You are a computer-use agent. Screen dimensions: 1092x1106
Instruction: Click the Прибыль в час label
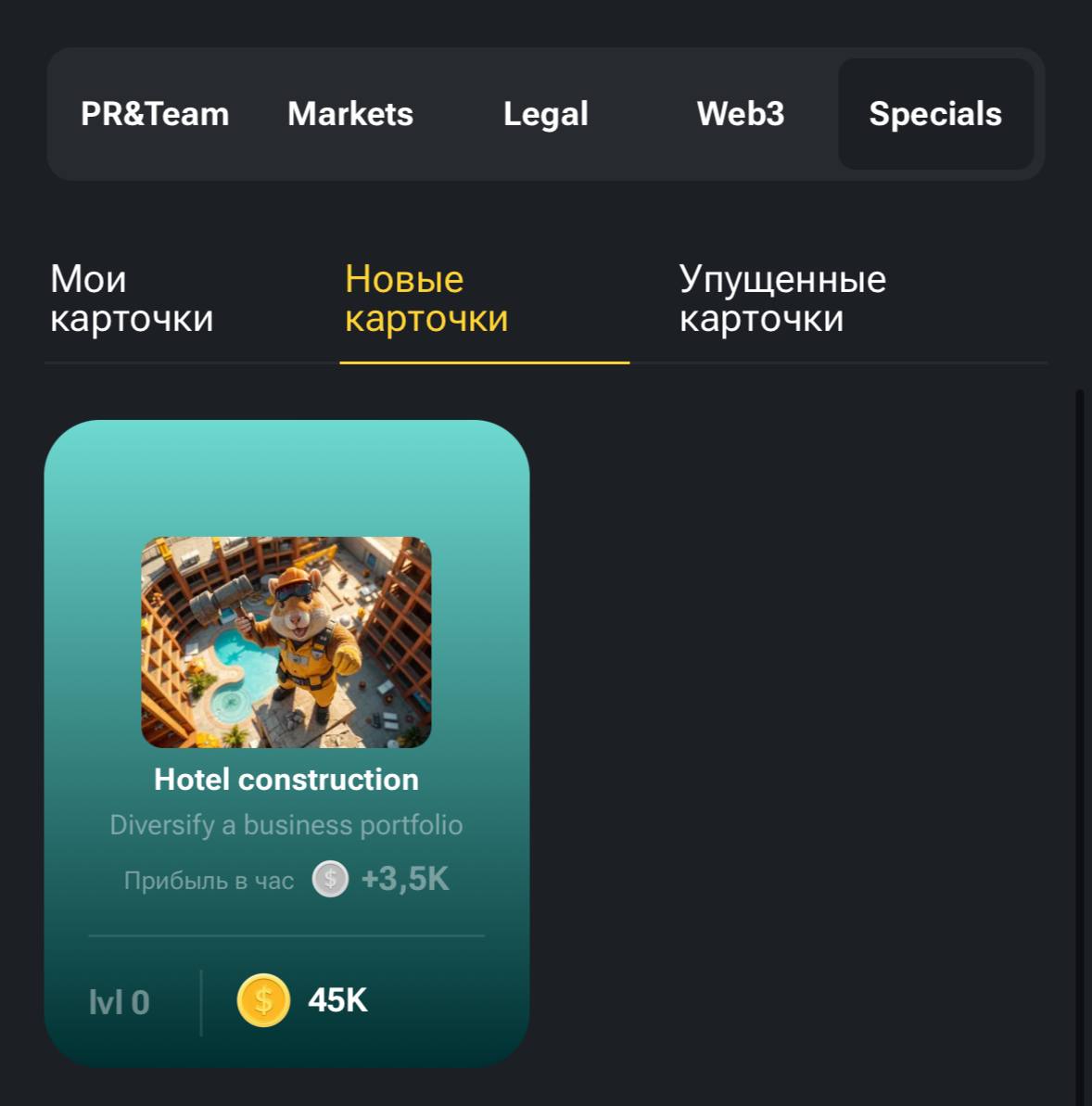[x=209, y=881]
